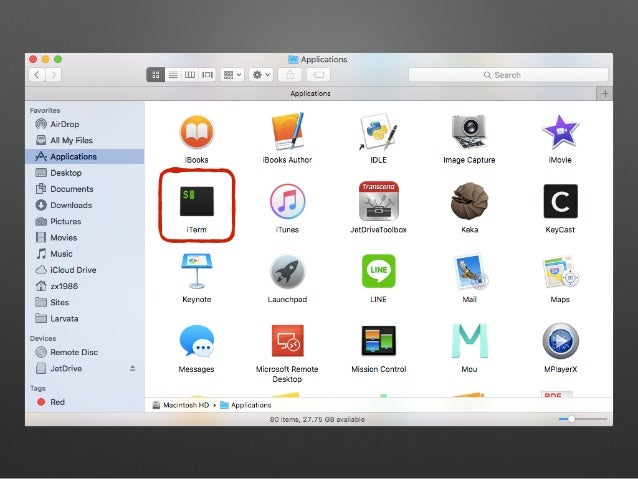Image resolution: width=638 pixels, height=479 pixels.
Task: Eject the JetDrive device
Action: pyautogui.click(x=132, y=368)
